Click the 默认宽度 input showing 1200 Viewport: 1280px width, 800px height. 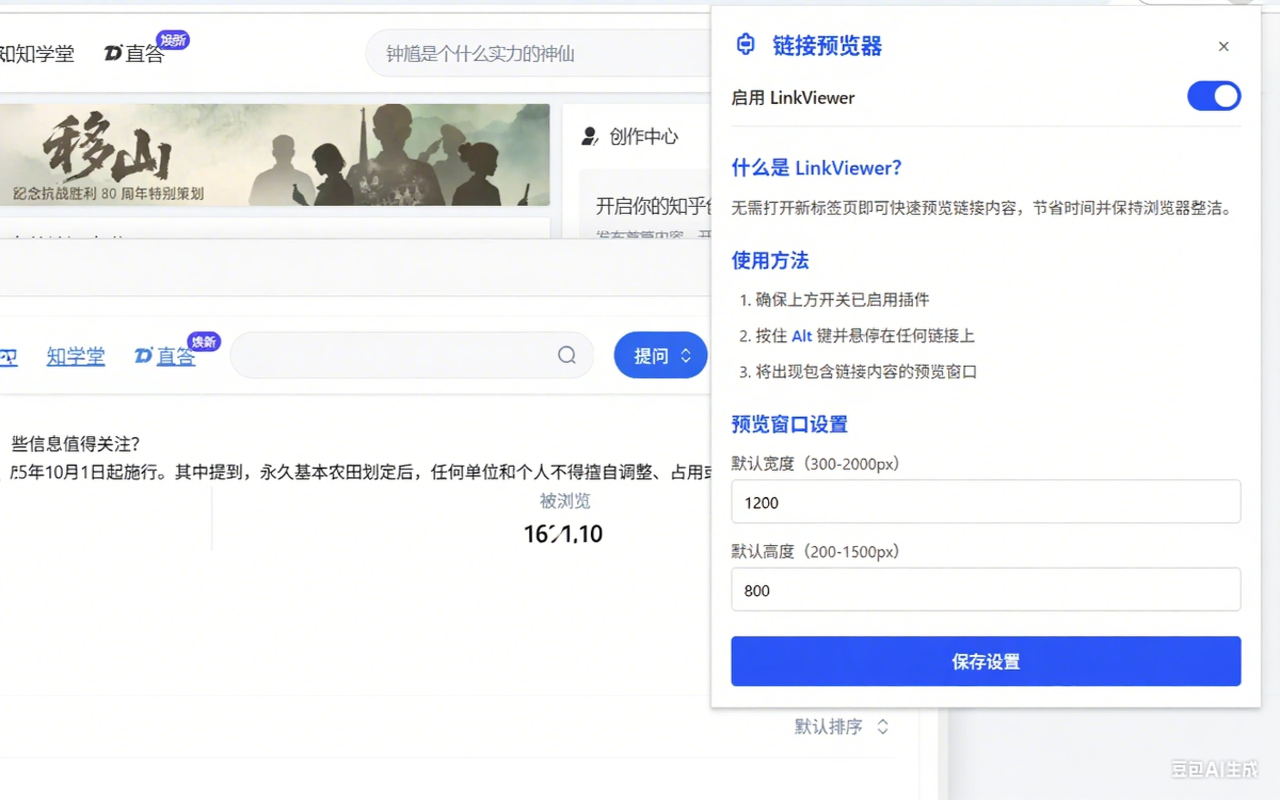pyautogui.click(x=985, y=502)
